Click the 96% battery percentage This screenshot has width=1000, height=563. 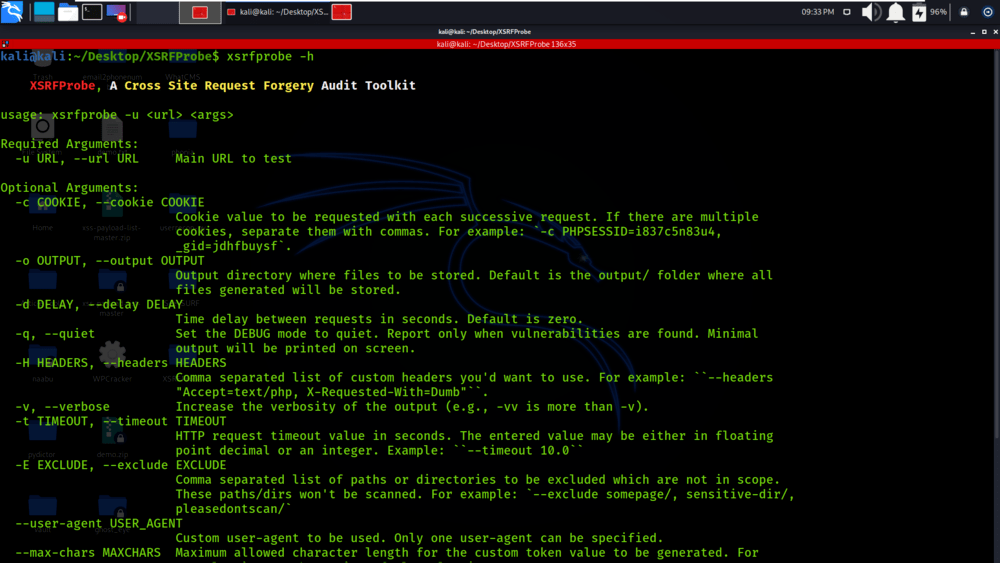click(938, 11)
